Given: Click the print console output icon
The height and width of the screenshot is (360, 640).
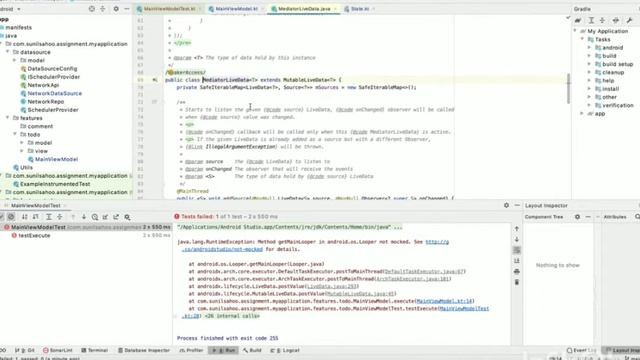Looking at the screenshot, I should point(517,271).
